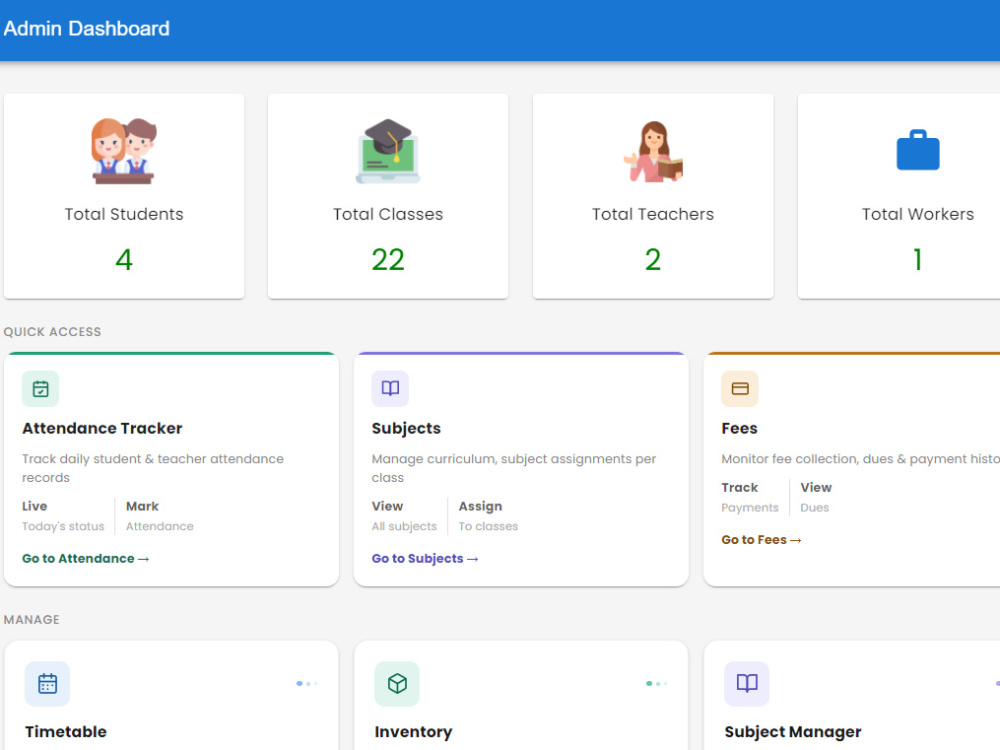
Task: Open the Go to Subjects link
Action: coord(425,559)
